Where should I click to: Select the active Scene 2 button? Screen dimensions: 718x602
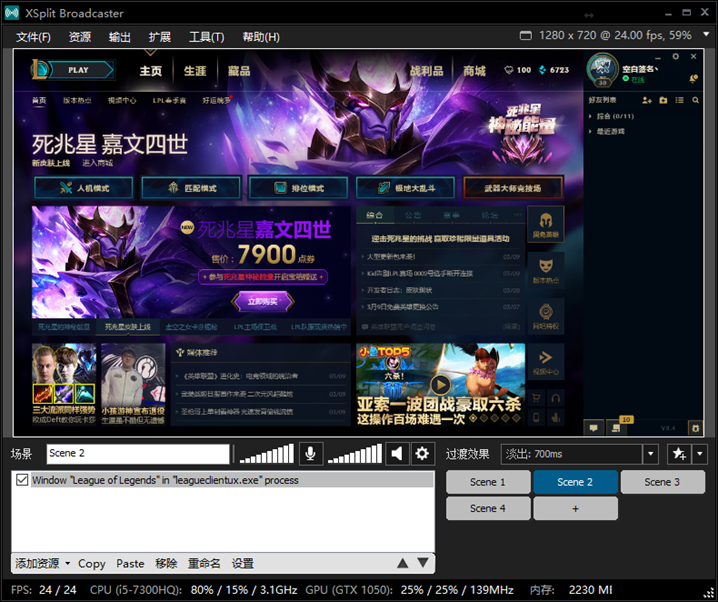tap(575, 482)
